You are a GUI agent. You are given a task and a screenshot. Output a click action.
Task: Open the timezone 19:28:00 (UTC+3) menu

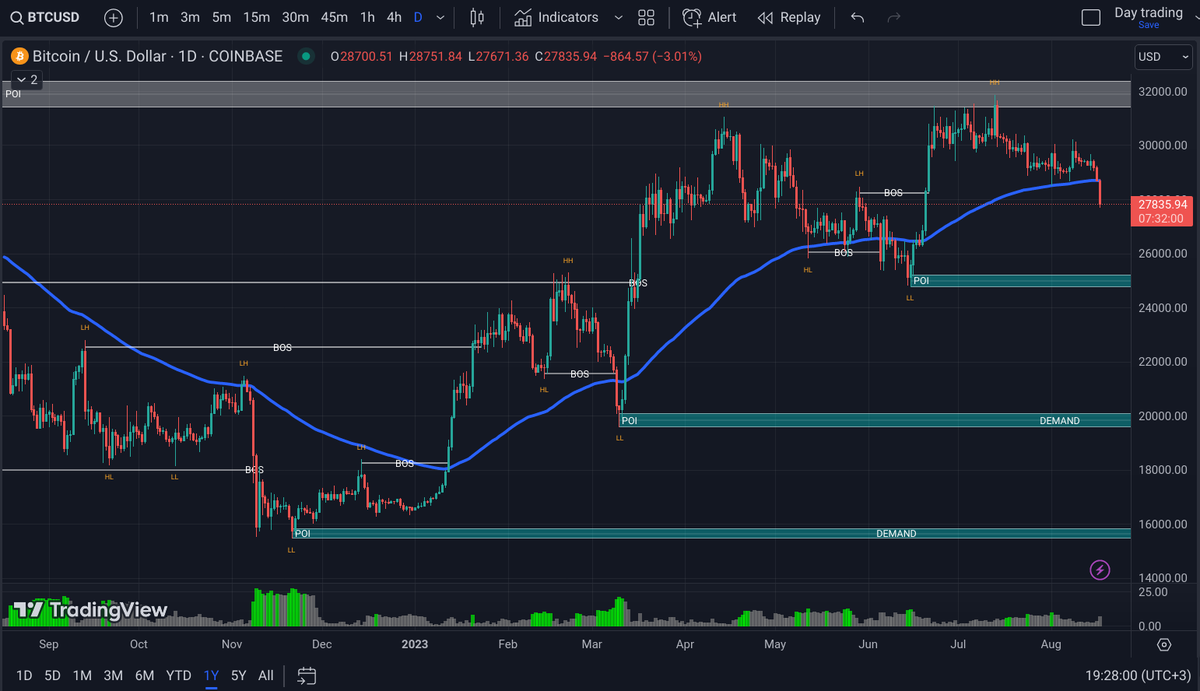pyautogui.click(x=1136, y=676)
